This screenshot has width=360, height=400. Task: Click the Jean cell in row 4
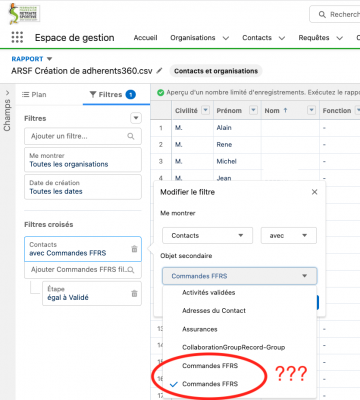tap(224, 178)
